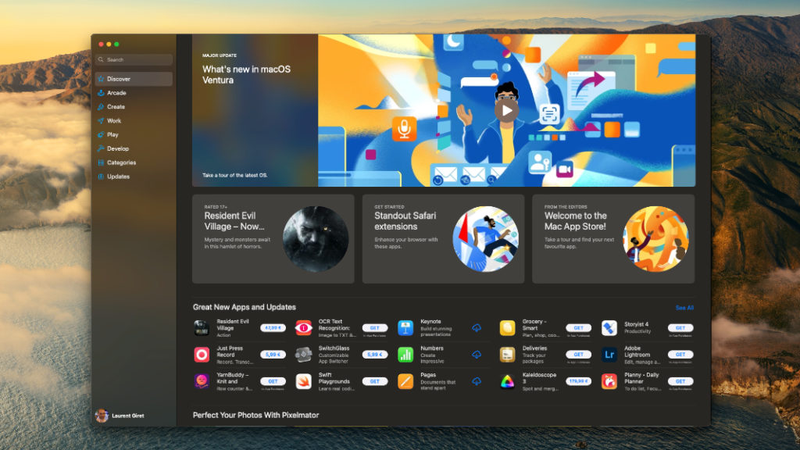Viewport: 800px width, 450px height.
Task: Click the "Perfect Your Photos With Pixelmator" heading
Action: (256, 415)
